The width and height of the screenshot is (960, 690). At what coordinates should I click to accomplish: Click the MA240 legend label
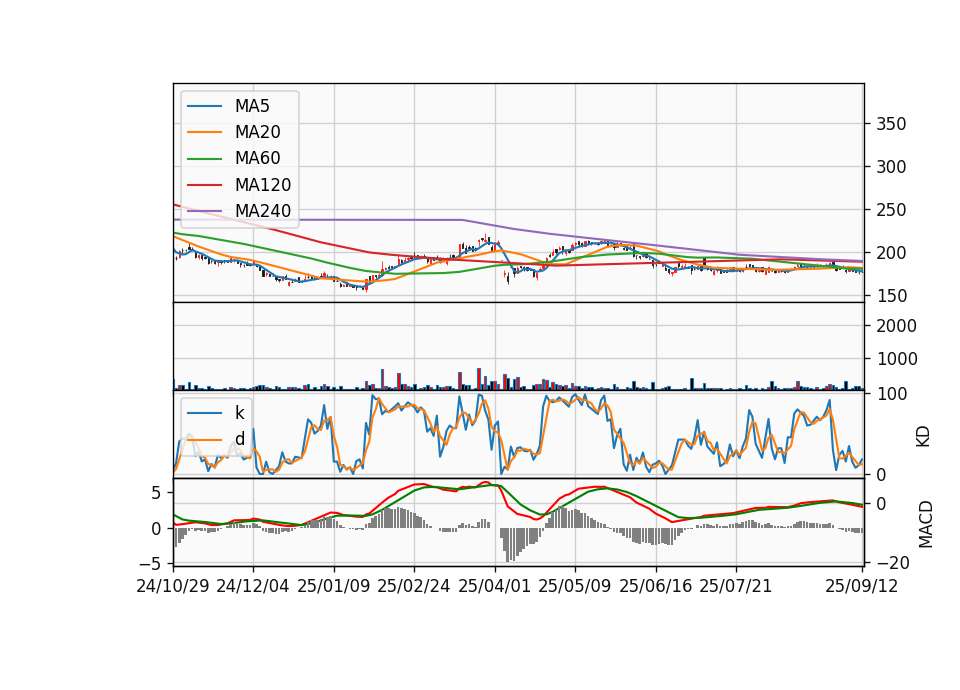263,211
